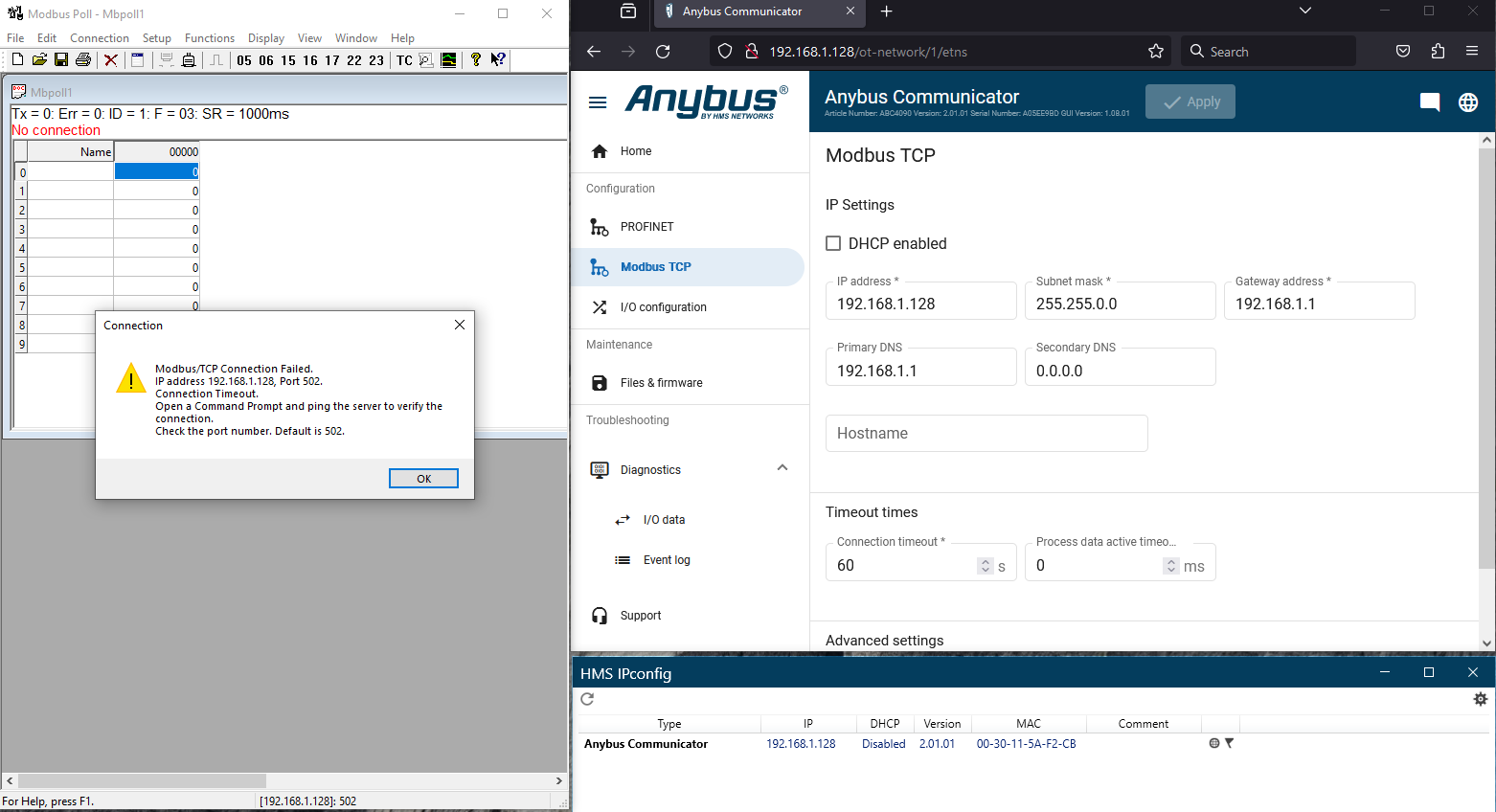Select PROFINET in the sidebar

(646, 227)
